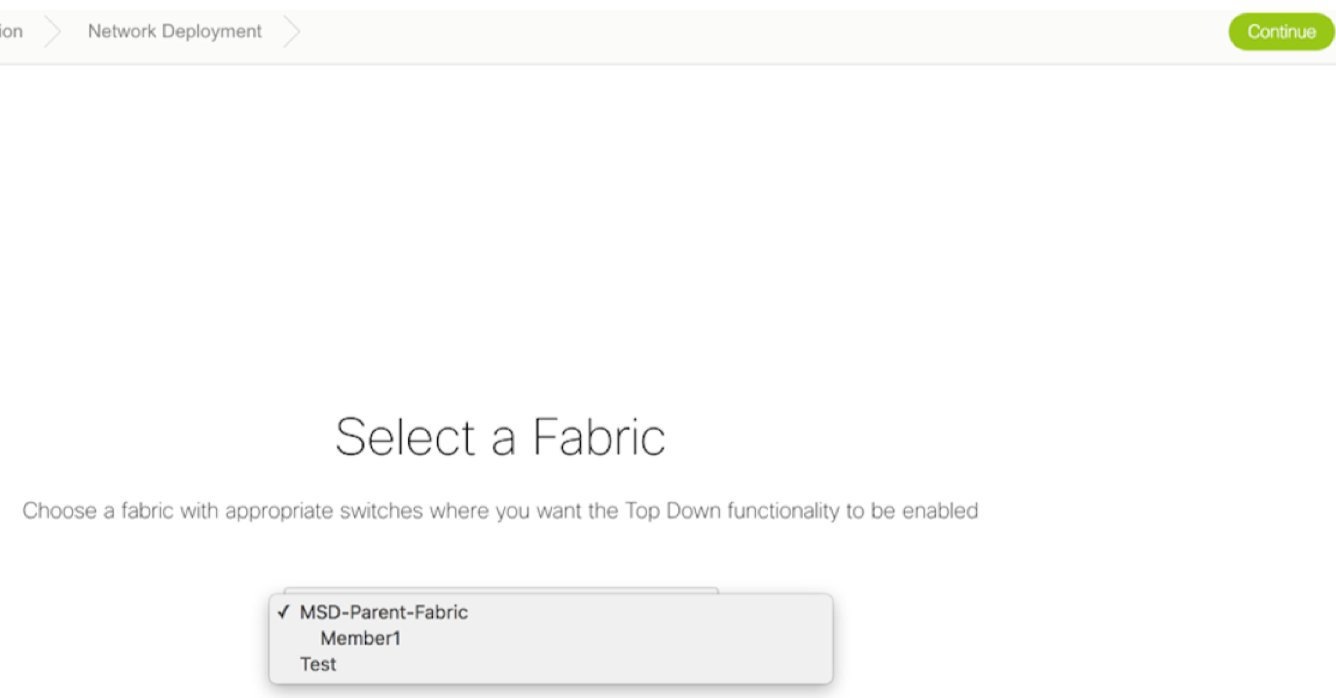Click the 'Choose a fabric' description text

(500, 511)
